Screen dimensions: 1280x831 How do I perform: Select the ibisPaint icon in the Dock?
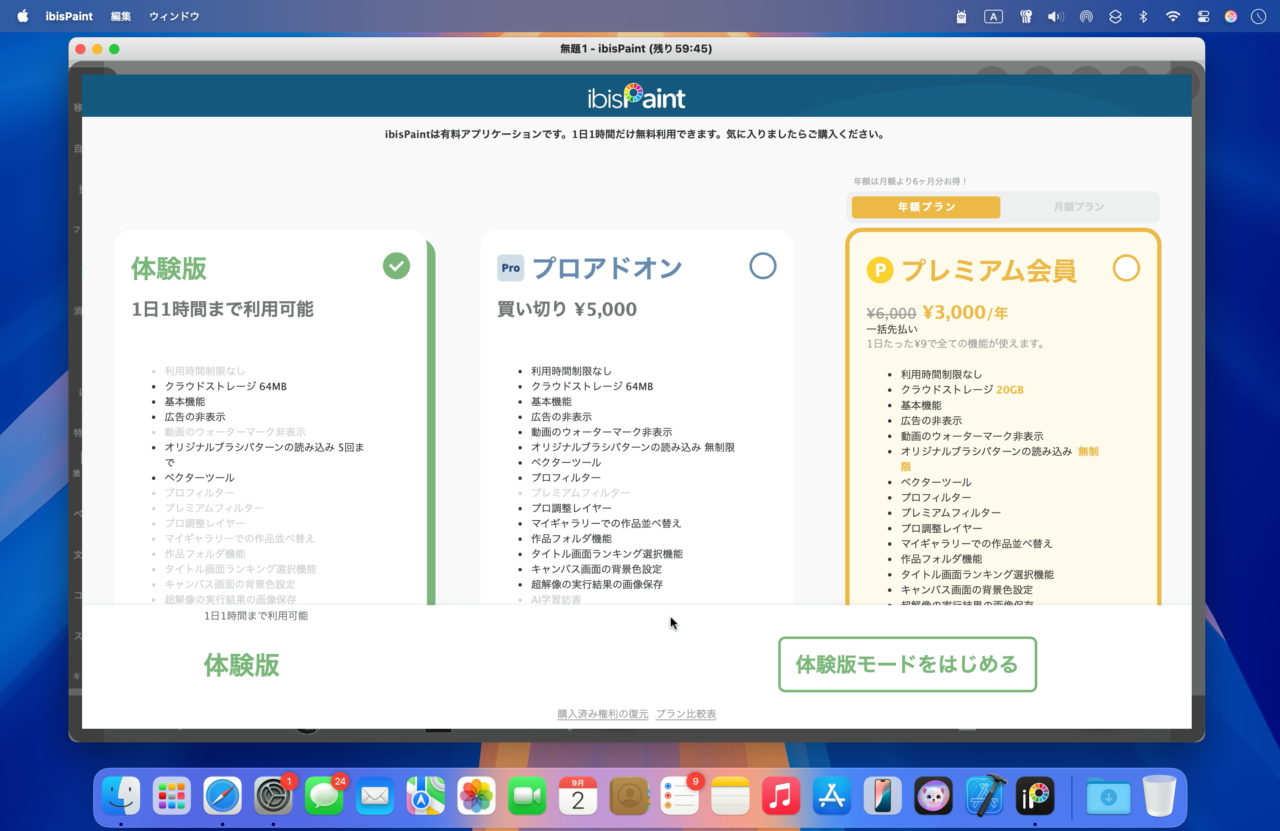pos(1037,796)
